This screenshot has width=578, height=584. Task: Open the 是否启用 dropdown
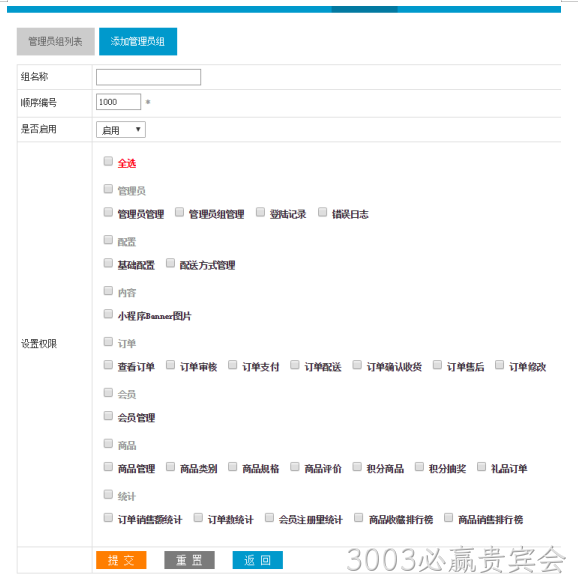pyautogui.click(x=121, y=130)
